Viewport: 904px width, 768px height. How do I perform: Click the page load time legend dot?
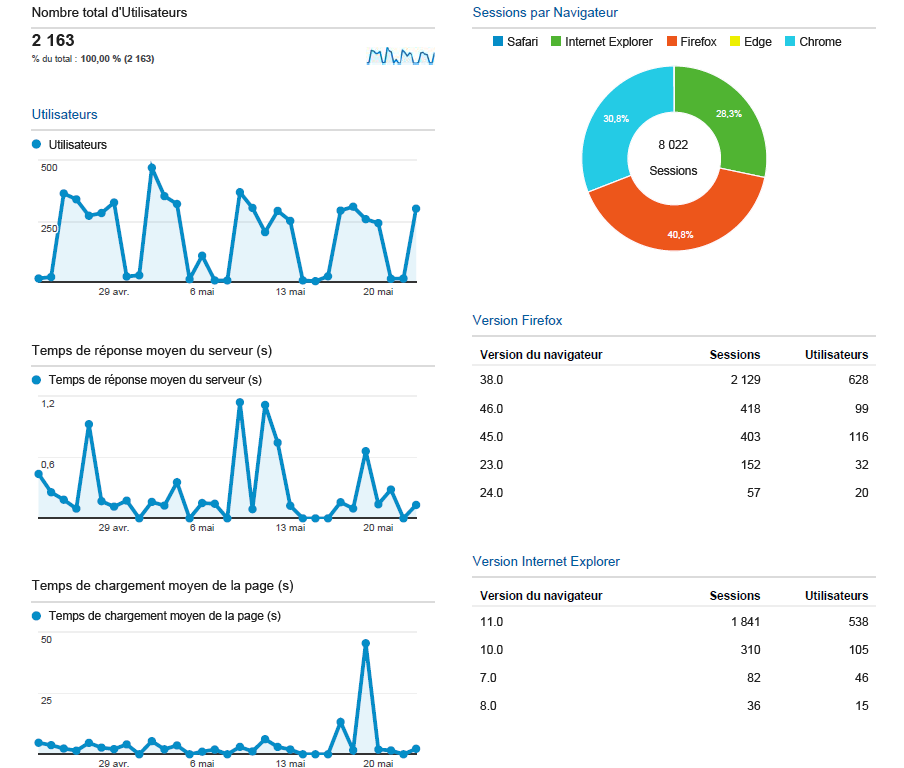[37, 616]
